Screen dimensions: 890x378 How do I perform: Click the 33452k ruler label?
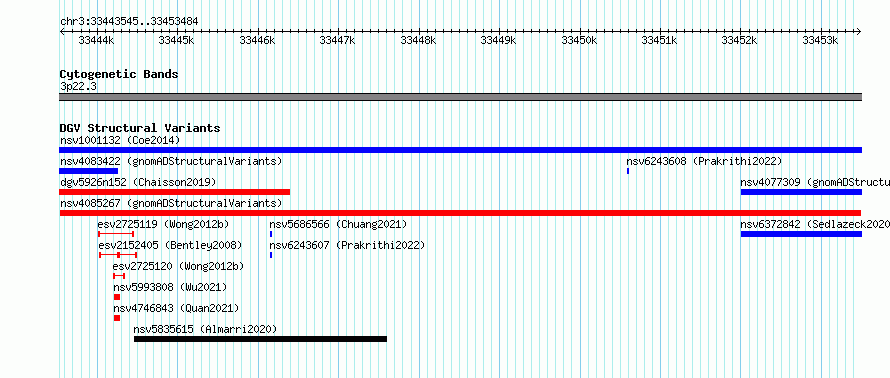tap(740, 40)
